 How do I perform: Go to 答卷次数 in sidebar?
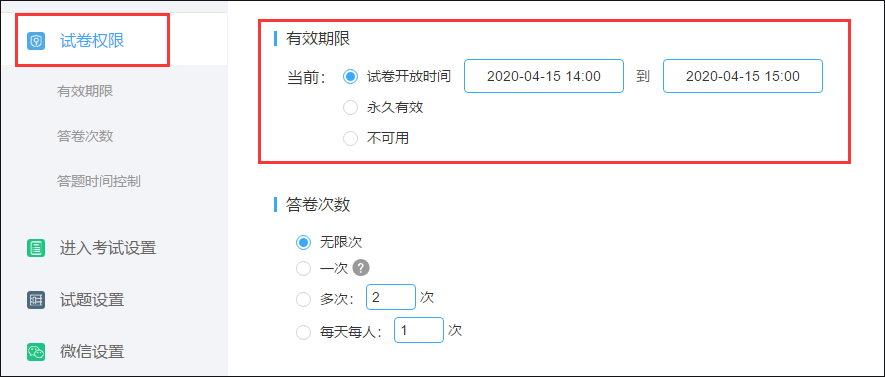[x=85, y=137]
